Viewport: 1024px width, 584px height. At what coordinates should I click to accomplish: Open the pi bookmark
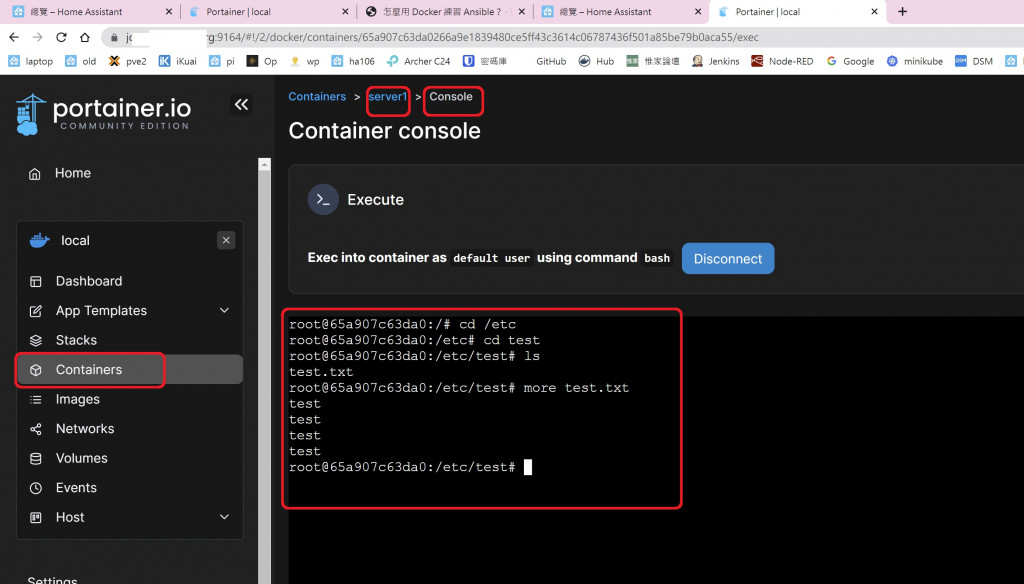point(222,61)
